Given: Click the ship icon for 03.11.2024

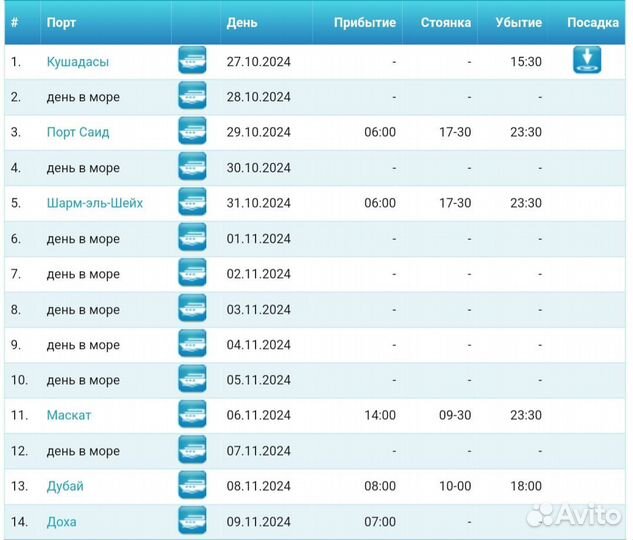Looking at the screenshot, I should click(x=192, y=308).
